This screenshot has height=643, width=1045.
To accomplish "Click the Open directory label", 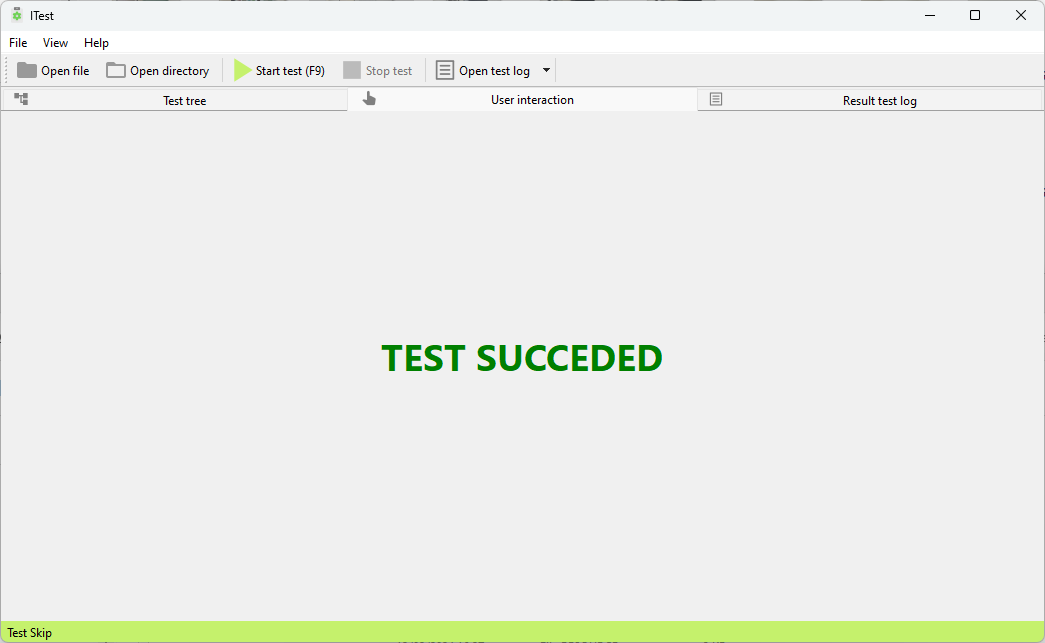I will pos(169,71).
